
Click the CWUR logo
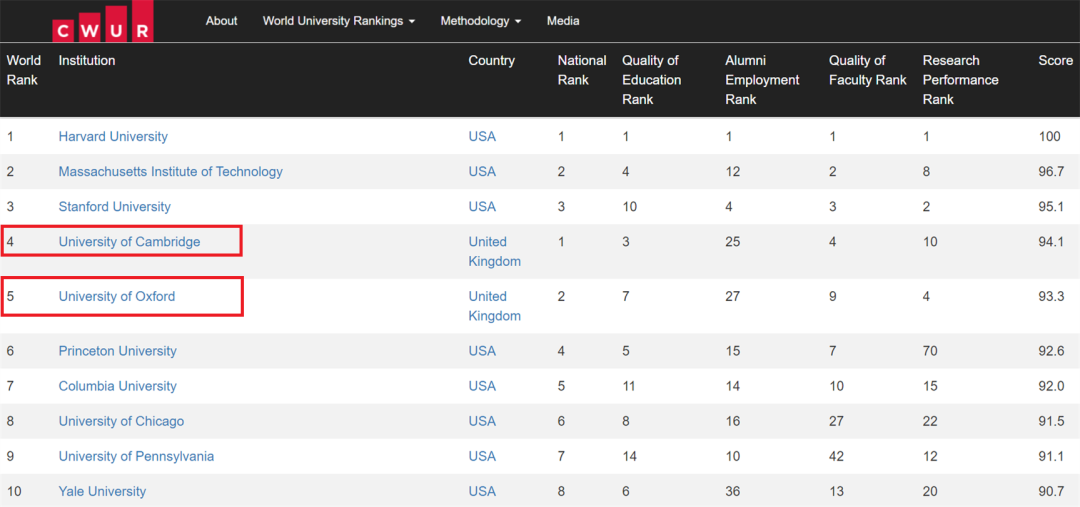[102, 24]
